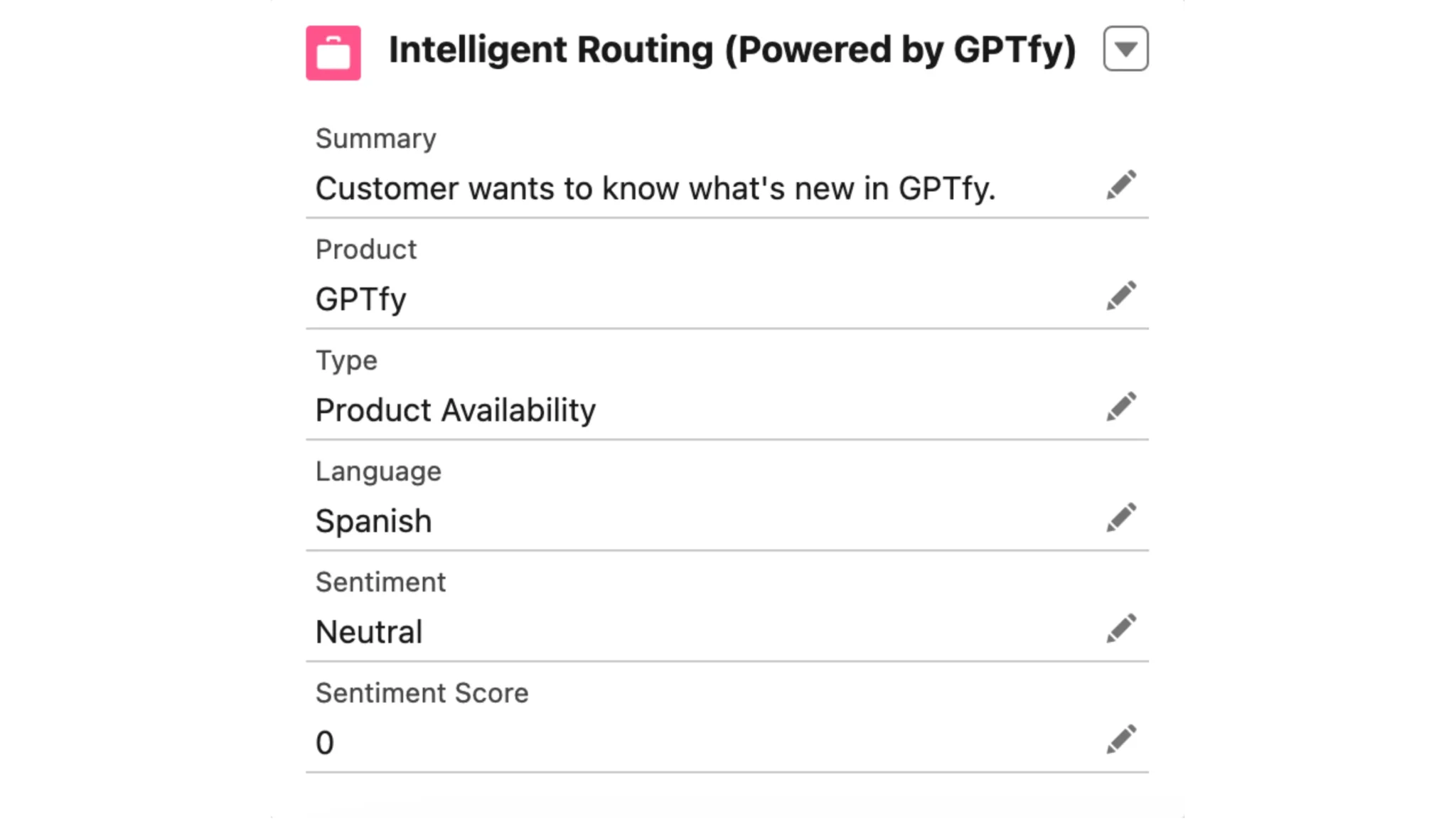1456x819 pixels.
Task: Select the Intelligent Routing card icon
Action: 333,48
